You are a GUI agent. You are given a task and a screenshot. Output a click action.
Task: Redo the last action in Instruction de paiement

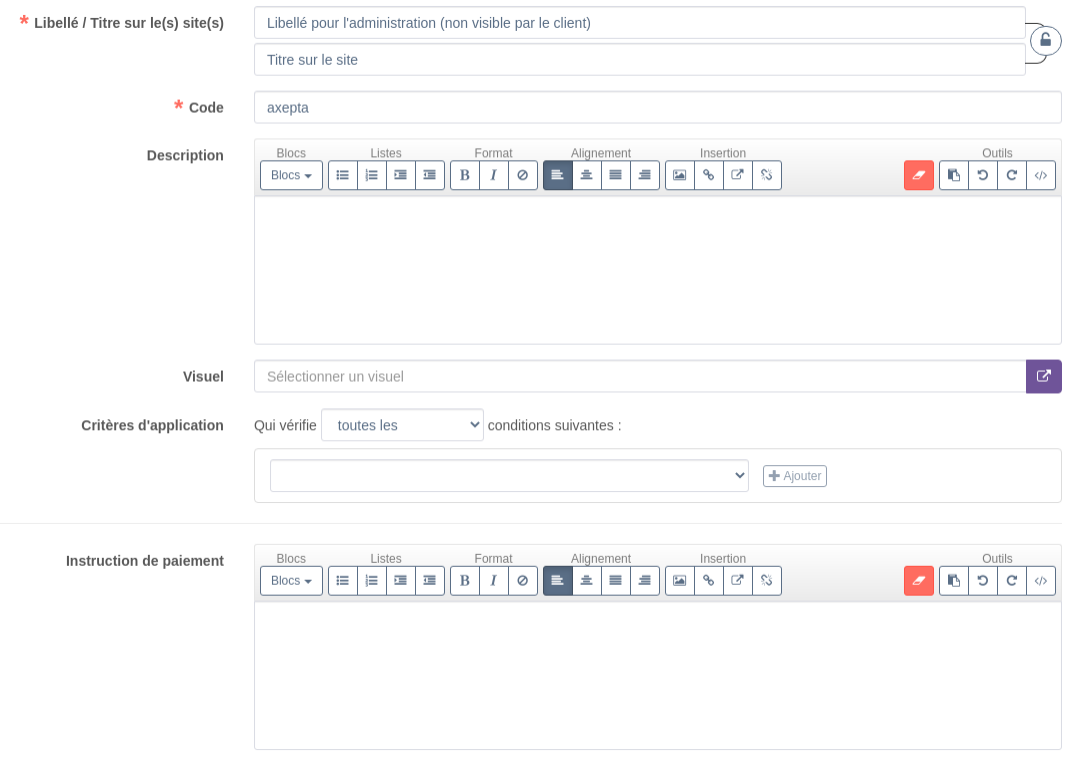1012,581
